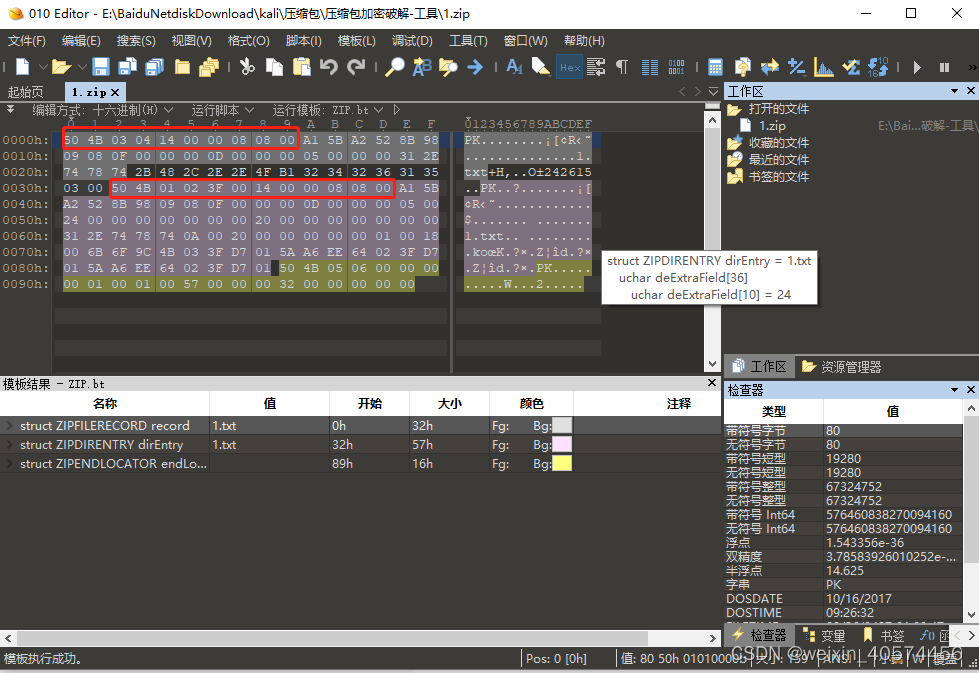Open the 脚本(I) menu
The width and height of the screenshot is (979, 673).
pos(303,41)
